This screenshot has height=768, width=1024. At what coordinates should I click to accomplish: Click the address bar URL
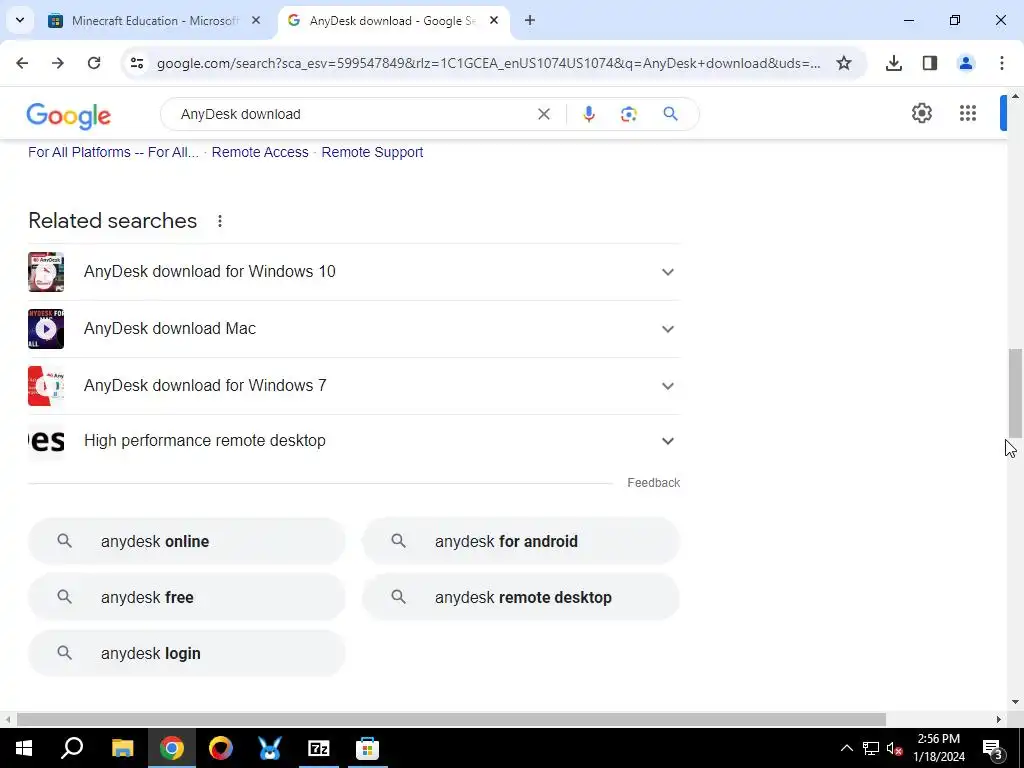[x=488, y=63]
